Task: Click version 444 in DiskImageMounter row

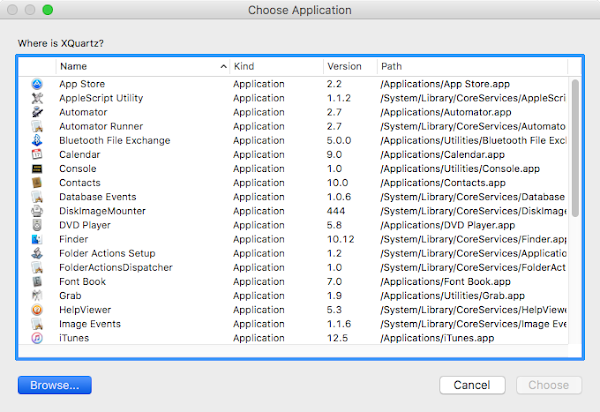Action: click(336, 211)
